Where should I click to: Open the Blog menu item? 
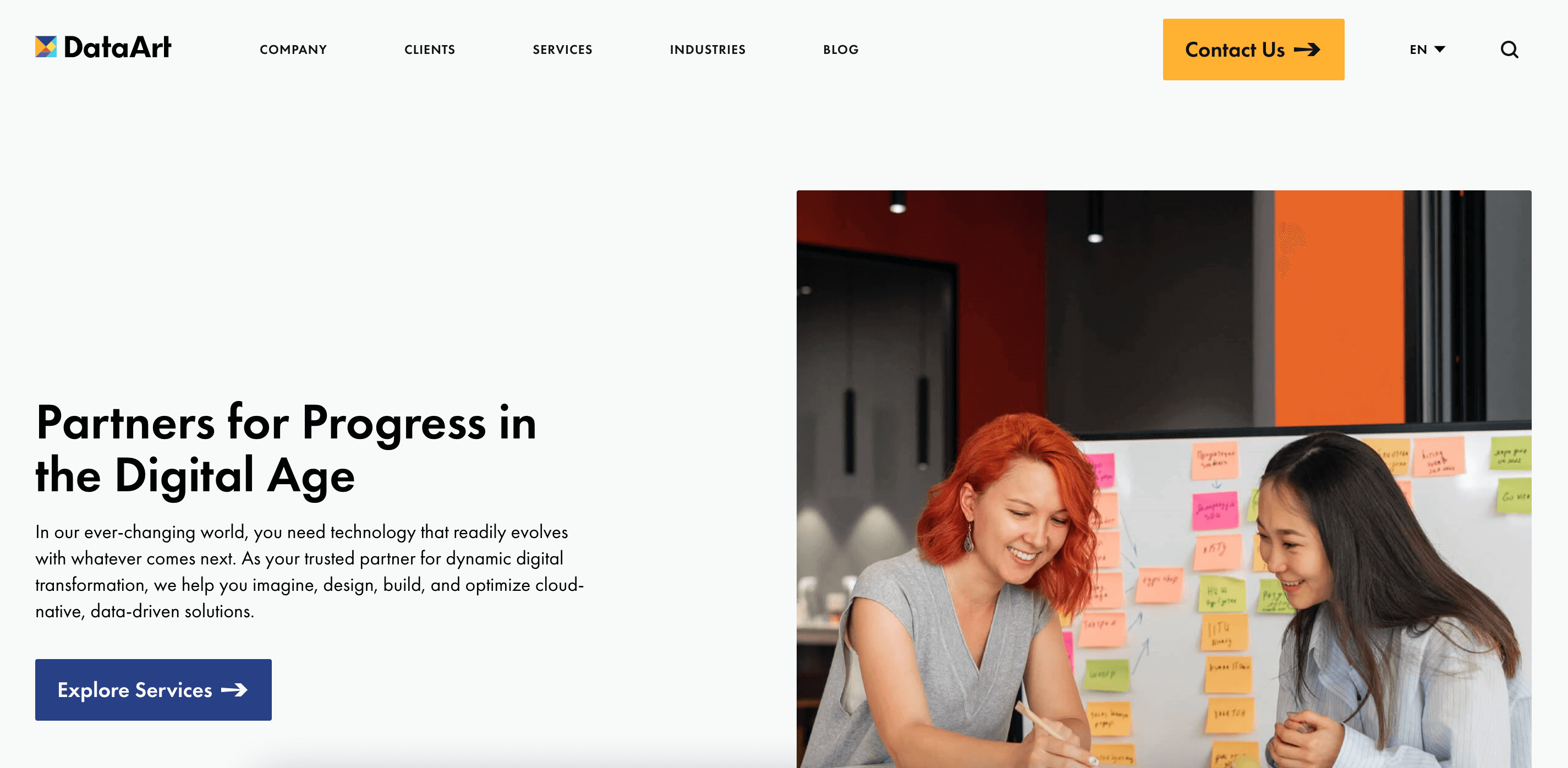coord(840,49)
